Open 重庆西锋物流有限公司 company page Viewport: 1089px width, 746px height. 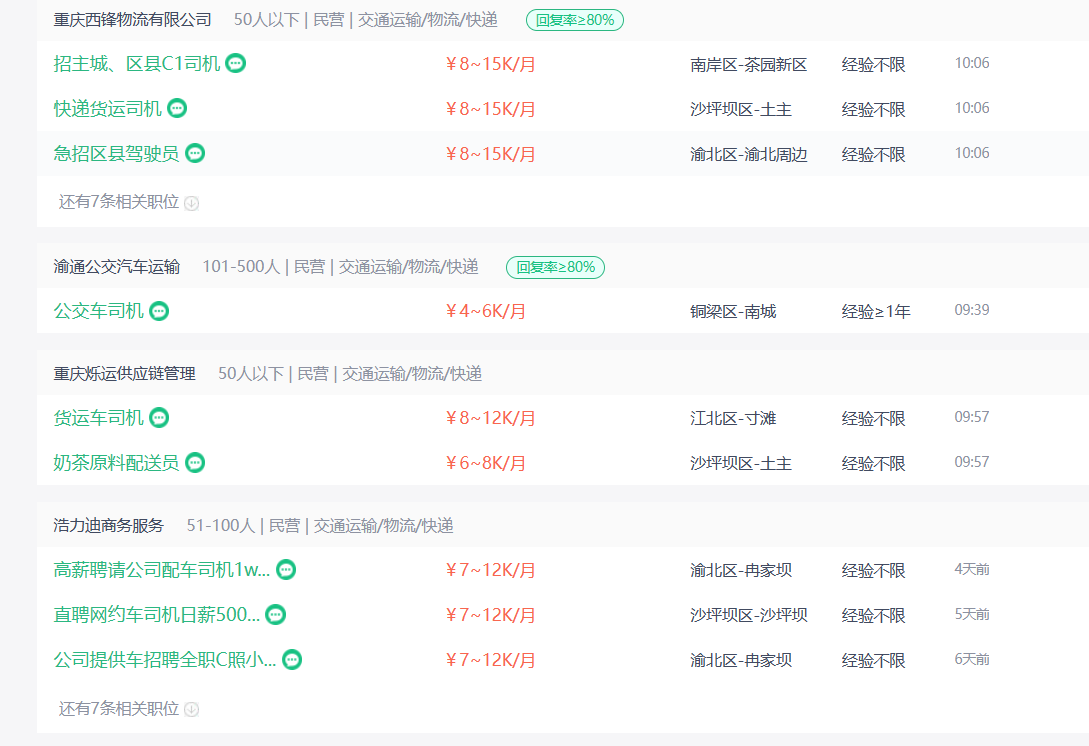point(133,19)
